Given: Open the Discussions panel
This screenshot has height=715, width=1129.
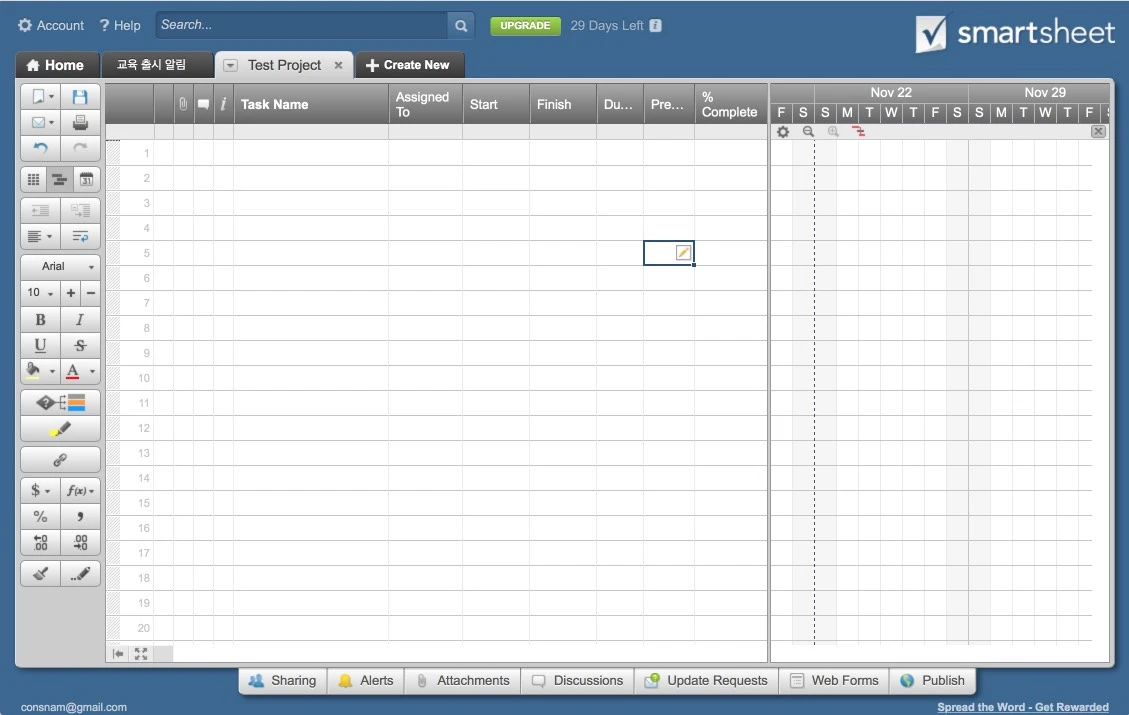Looking at the screenshot, I should 577,680.
